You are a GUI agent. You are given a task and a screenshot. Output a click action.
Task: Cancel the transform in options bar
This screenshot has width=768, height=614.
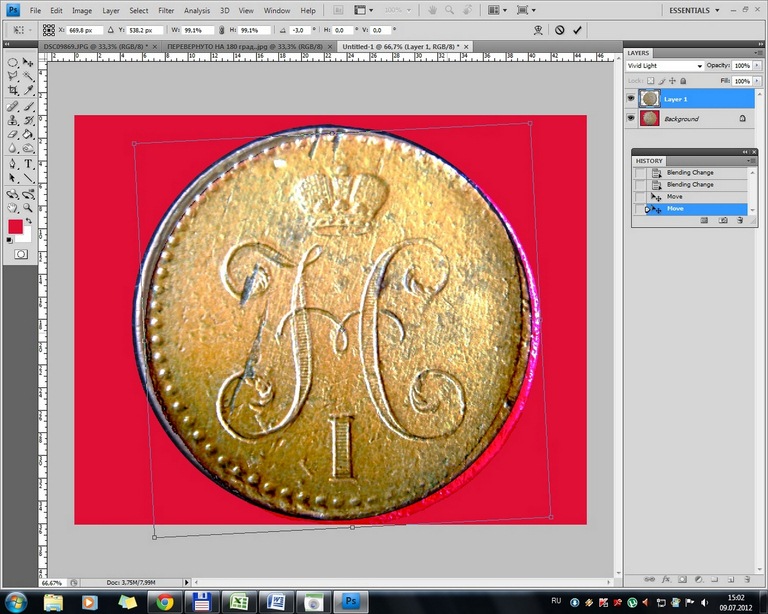click(559, 30)
